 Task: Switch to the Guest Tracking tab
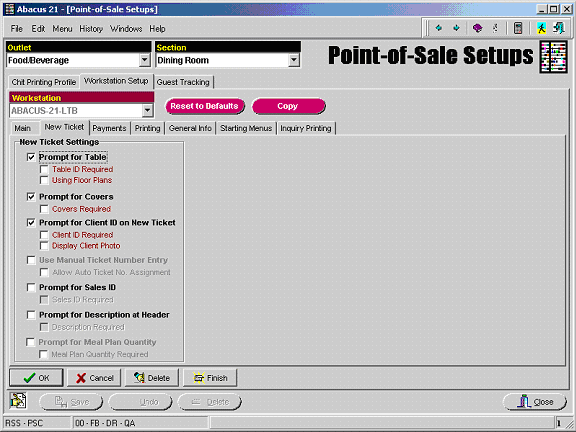[x=183, y=82]
